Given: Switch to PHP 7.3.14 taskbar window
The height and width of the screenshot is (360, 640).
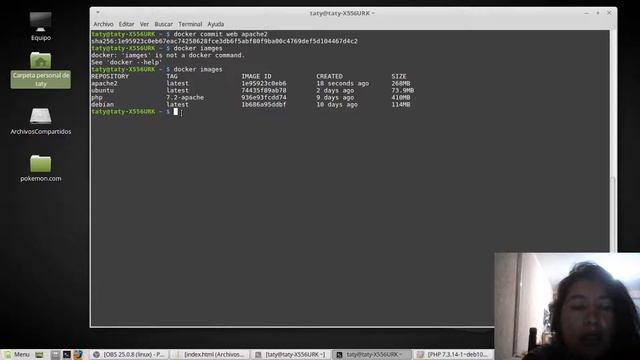Looking at the screenshot, I should pos(453,355).
